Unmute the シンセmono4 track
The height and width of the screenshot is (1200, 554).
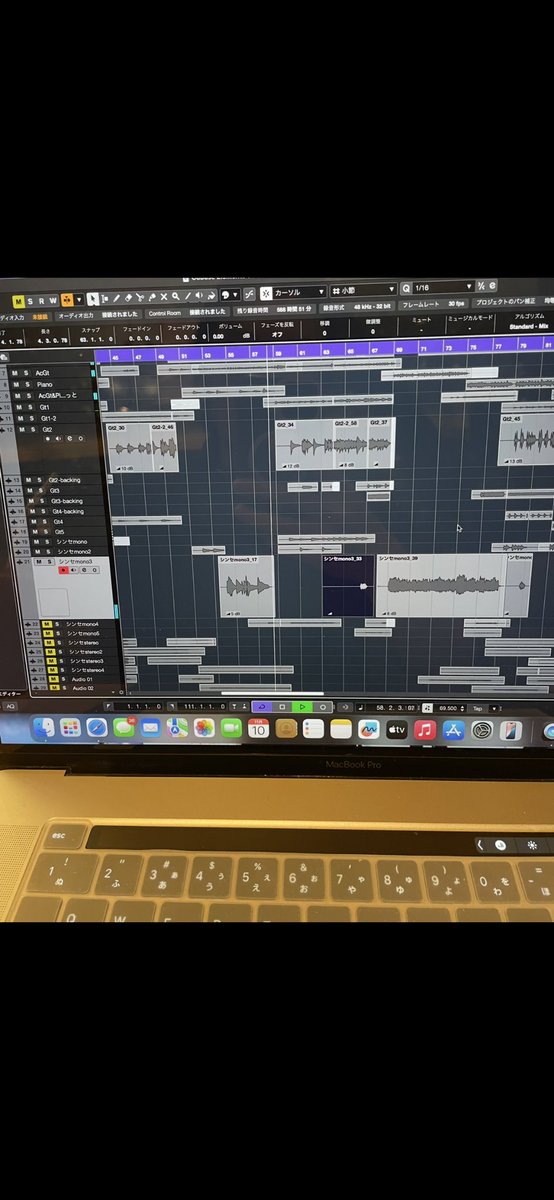tap(47, 624)
